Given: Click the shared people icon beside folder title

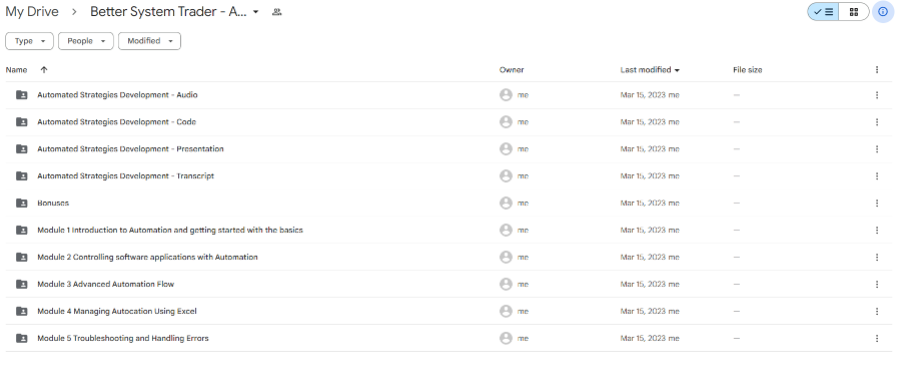Looking at the screenshot, I should [277, 12].
